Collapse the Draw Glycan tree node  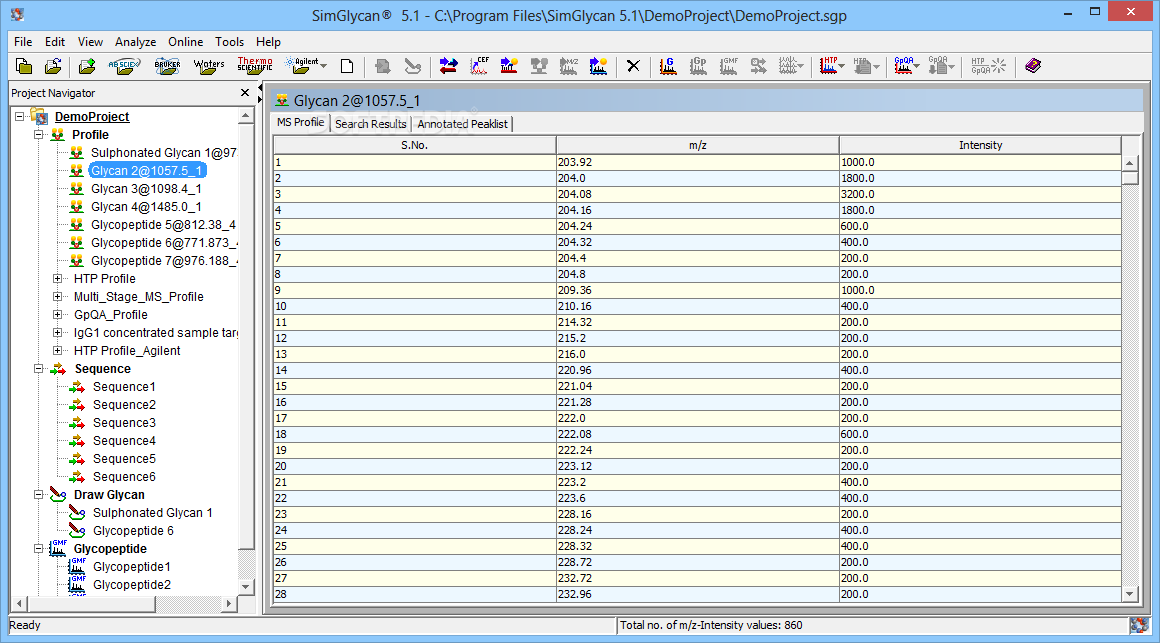(x=38, y=494)
